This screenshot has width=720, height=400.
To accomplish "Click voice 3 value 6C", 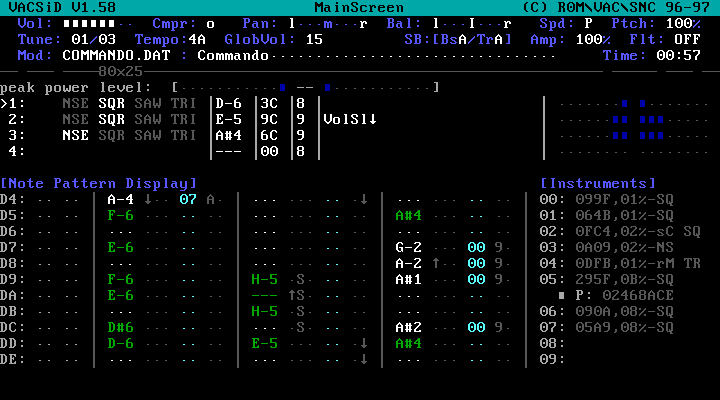I will [x=269, y=135].
